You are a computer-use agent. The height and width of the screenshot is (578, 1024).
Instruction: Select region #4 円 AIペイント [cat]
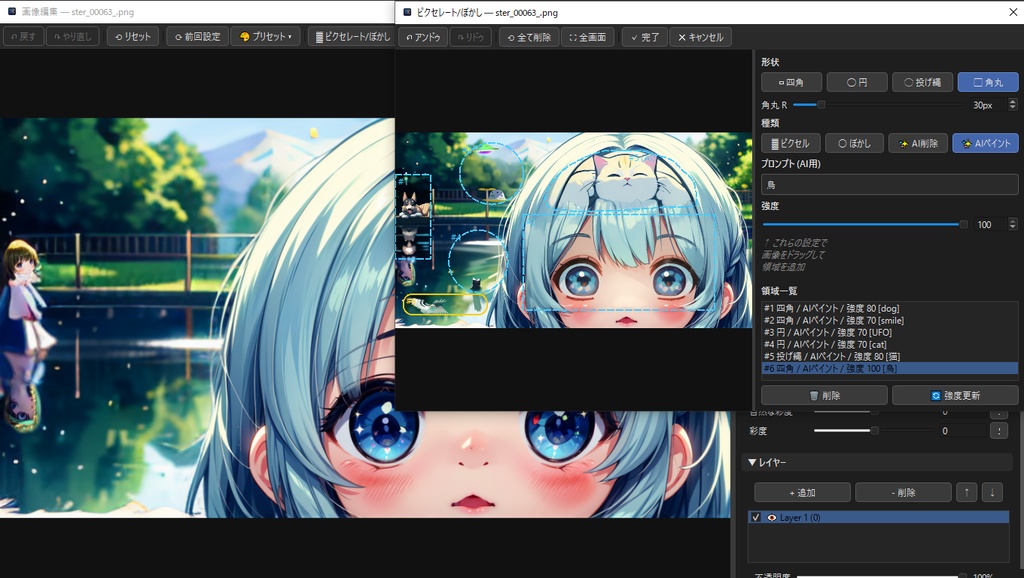point(889,344)
